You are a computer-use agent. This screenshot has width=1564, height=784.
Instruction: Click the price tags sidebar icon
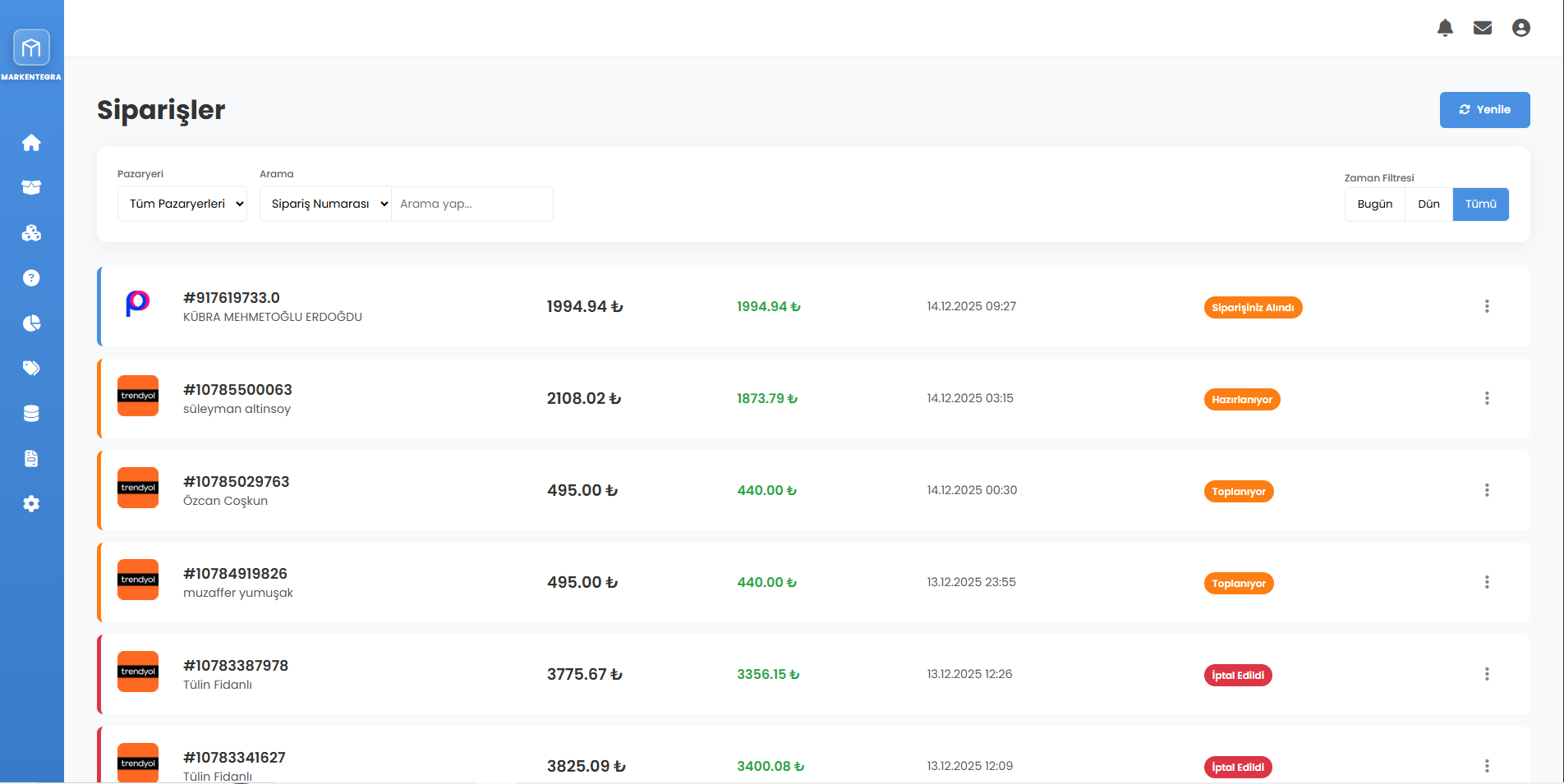(31, 369)
